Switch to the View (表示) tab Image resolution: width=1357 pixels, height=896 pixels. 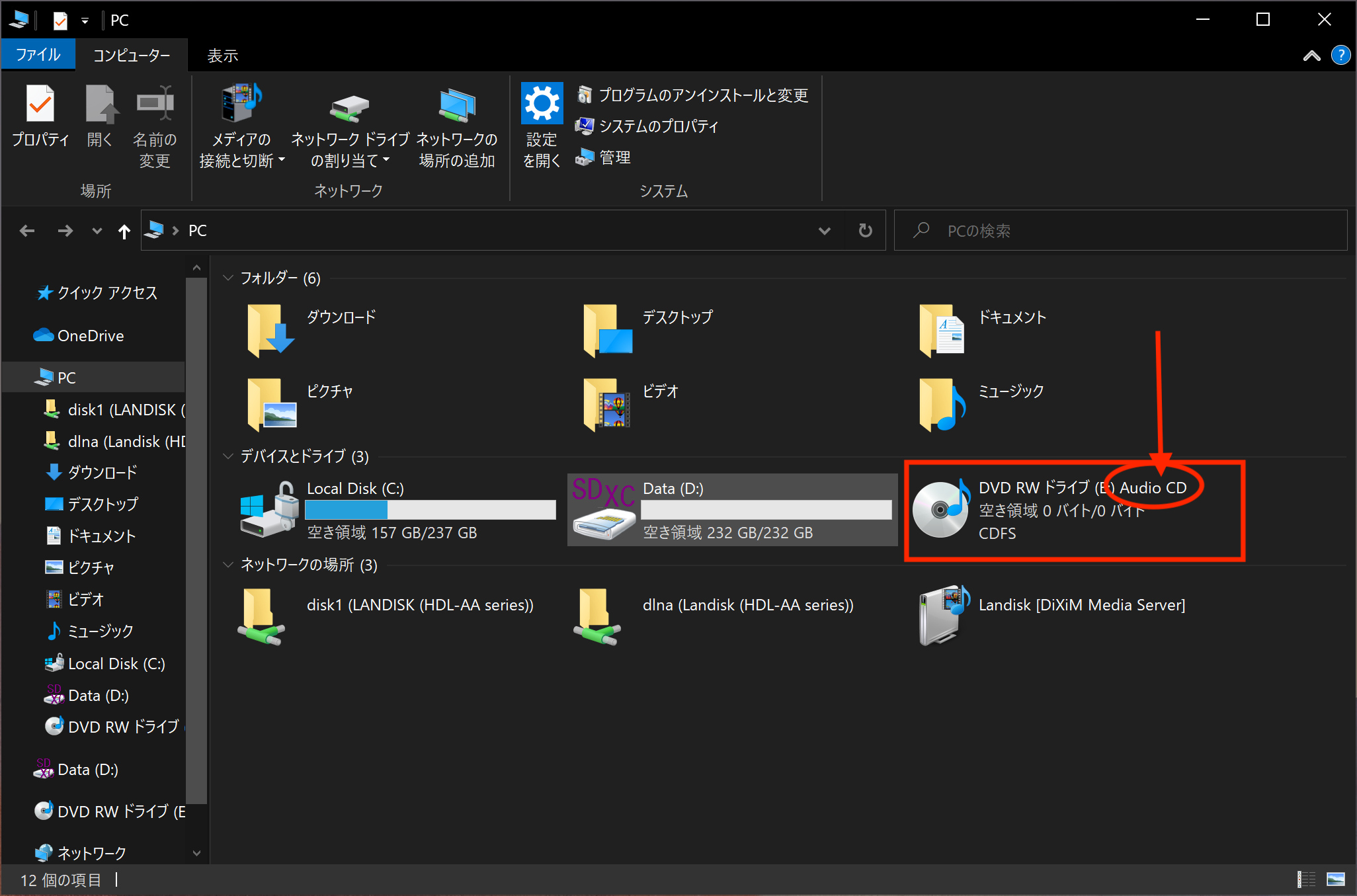[222, 56]
